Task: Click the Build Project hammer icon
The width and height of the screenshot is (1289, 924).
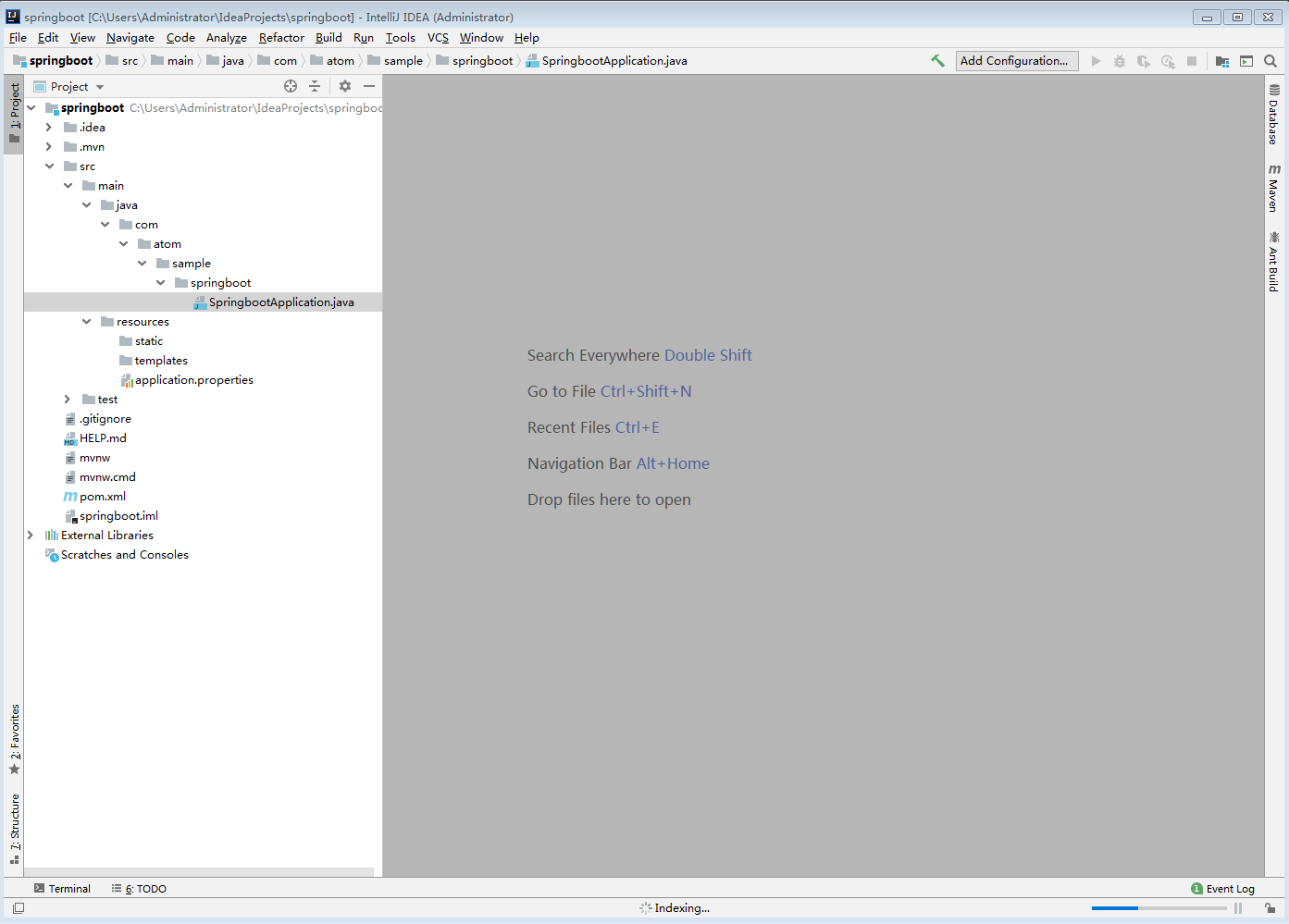Action: point(937,61)
